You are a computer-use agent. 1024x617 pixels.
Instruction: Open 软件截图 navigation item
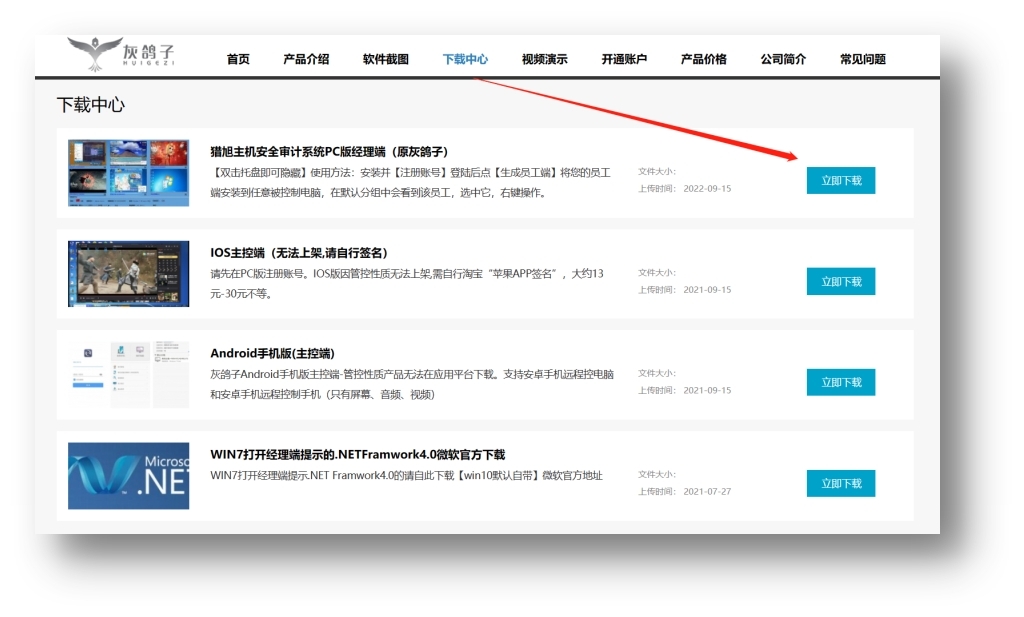coord(385,59)
